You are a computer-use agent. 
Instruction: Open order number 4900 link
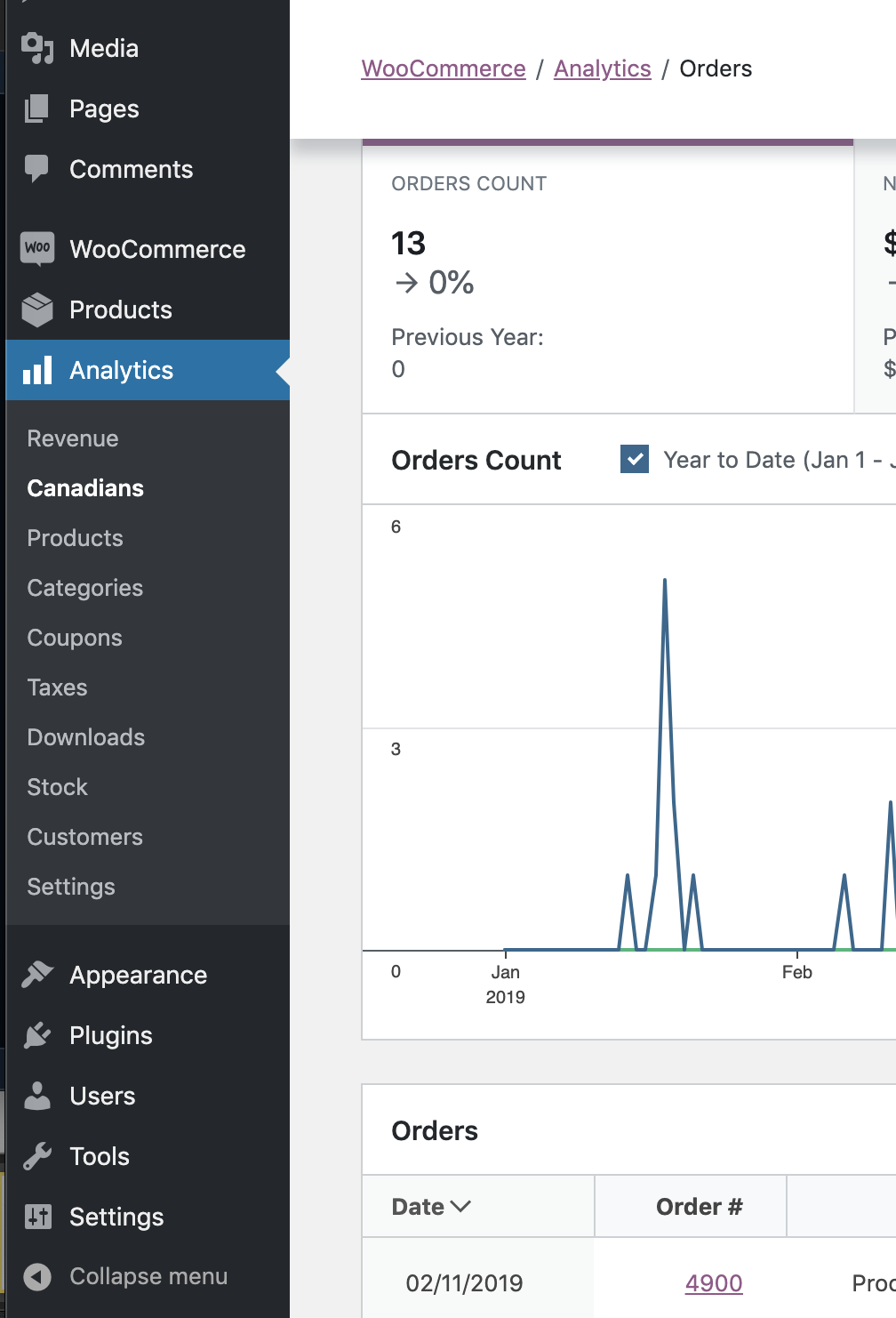(714, 1283)
